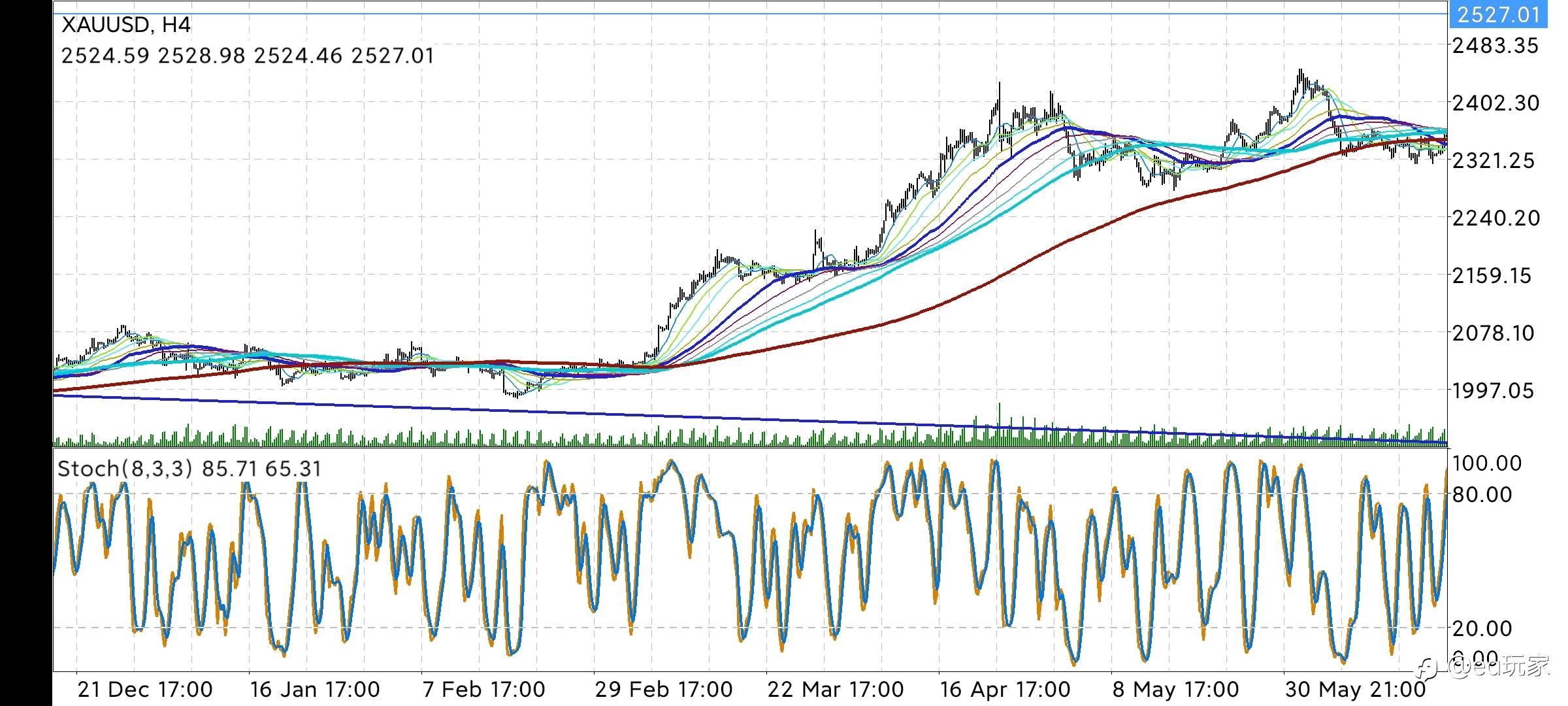Click the blue 2527.01 current price tag
The height and width of the screenshot is (706, 1568).
coord(1497,14)
